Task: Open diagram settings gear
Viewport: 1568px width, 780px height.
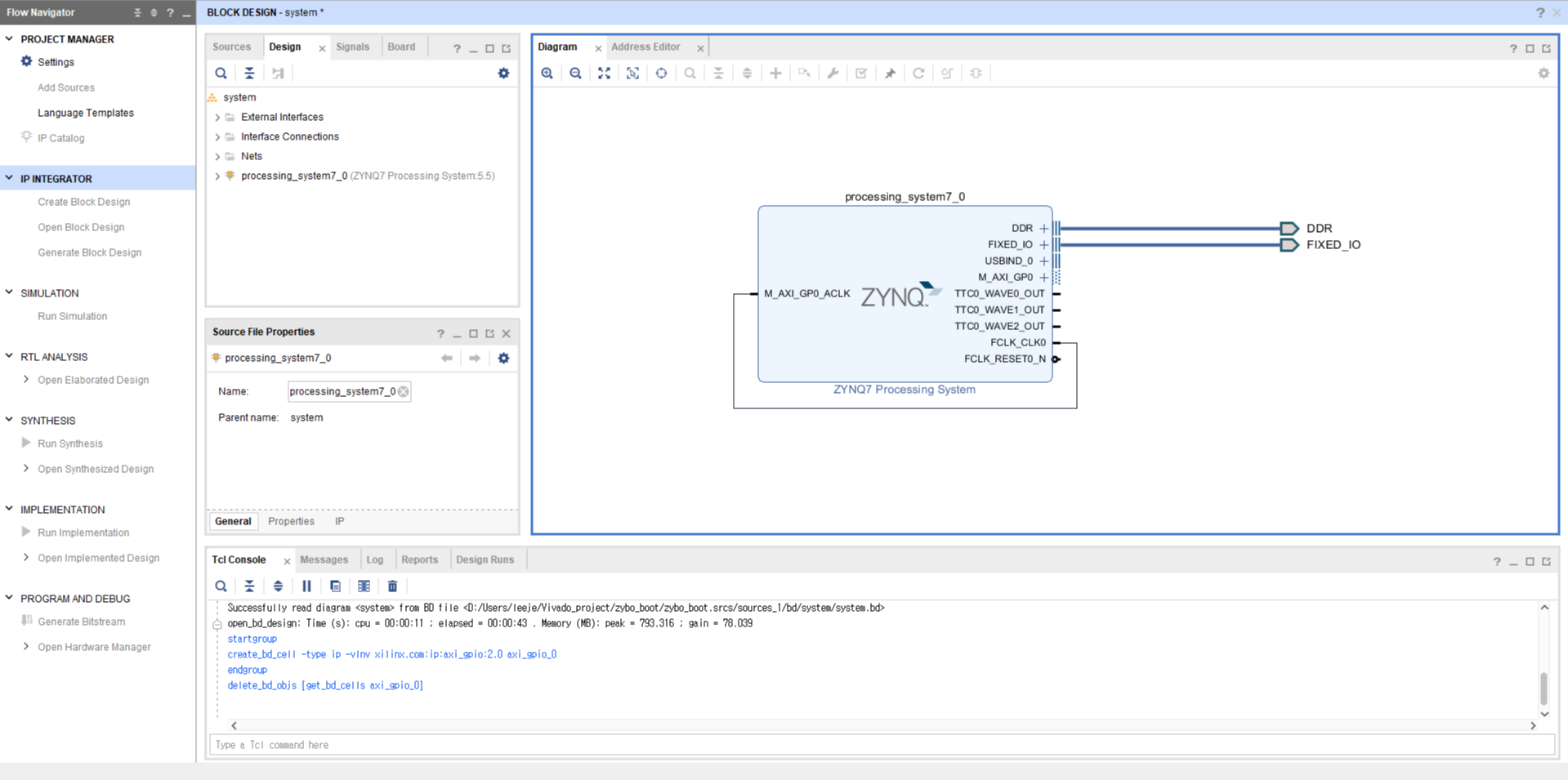Action: point(1543,74)
